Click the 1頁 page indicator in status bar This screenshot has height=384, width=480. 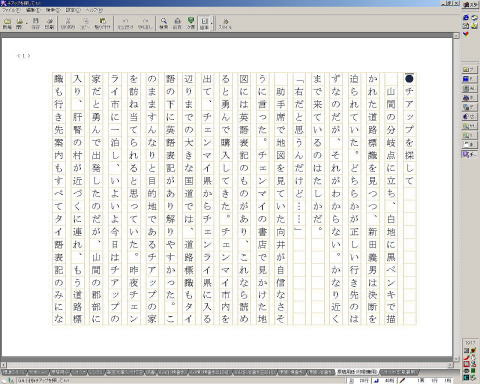pyautogui.click(x=421, y=380)
